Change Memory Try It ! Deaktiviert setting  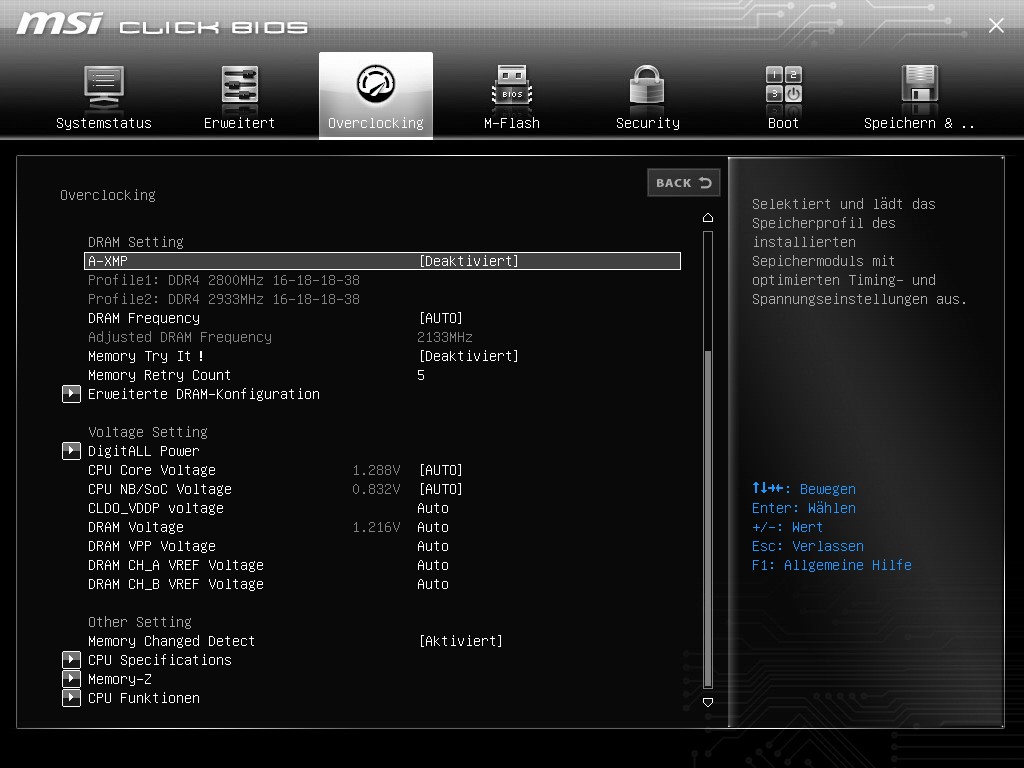468,356
